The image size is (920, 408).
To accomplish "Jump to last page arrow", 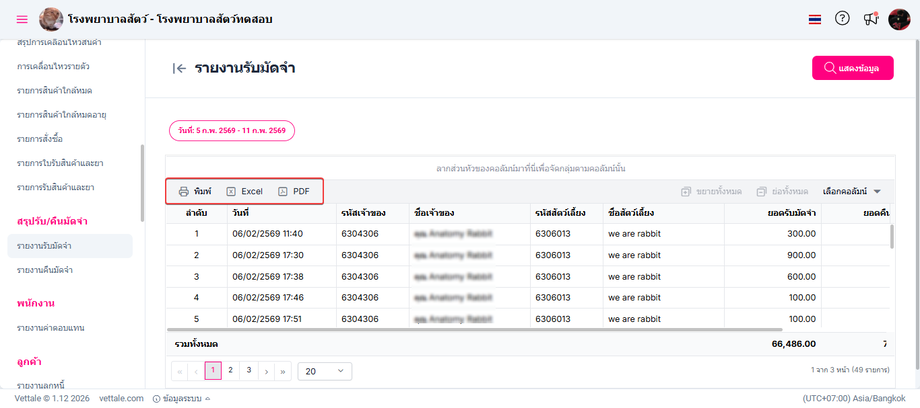I will point(283,371).
